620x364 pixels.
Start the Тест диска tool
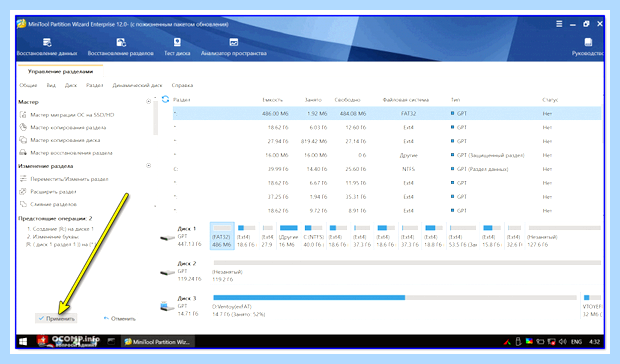point(177,47)
